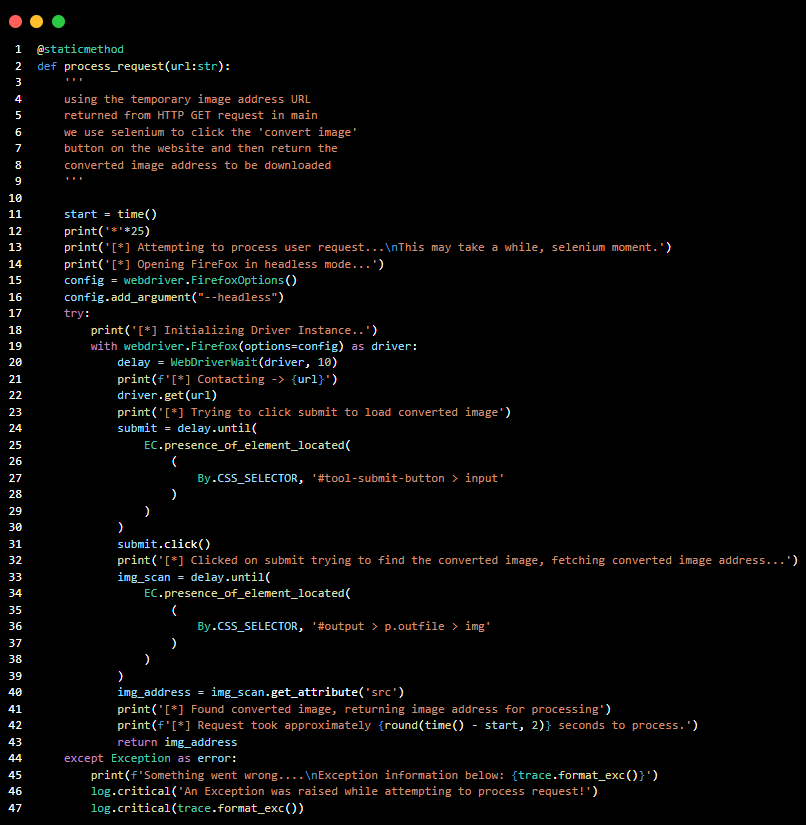The image size is (806, 825).
Task: Click docstring line 'converted image address to be downloaded'
Action: tap(197, 165)
